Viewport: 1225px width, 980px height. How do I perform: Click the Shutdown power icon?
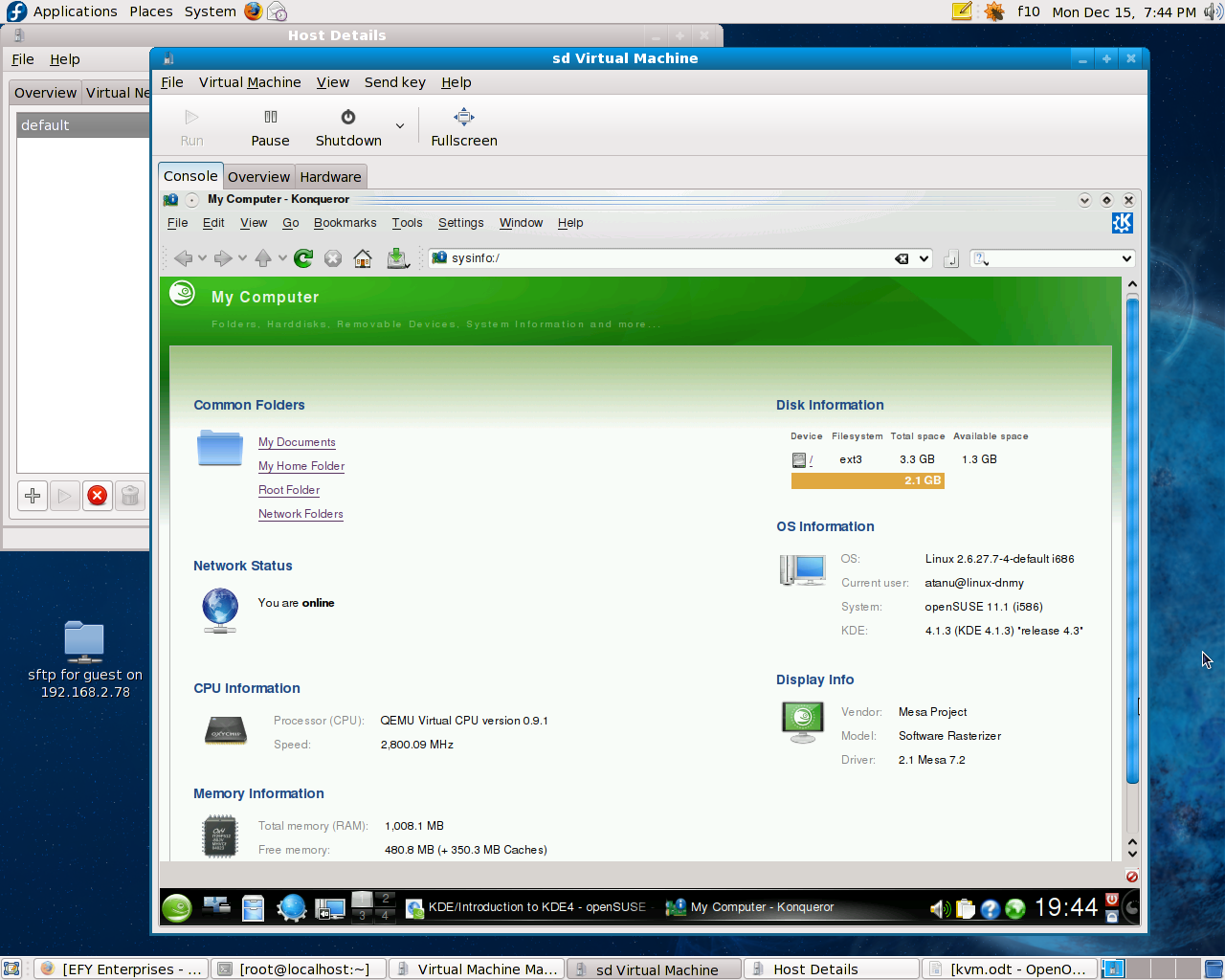pos(348,117)
